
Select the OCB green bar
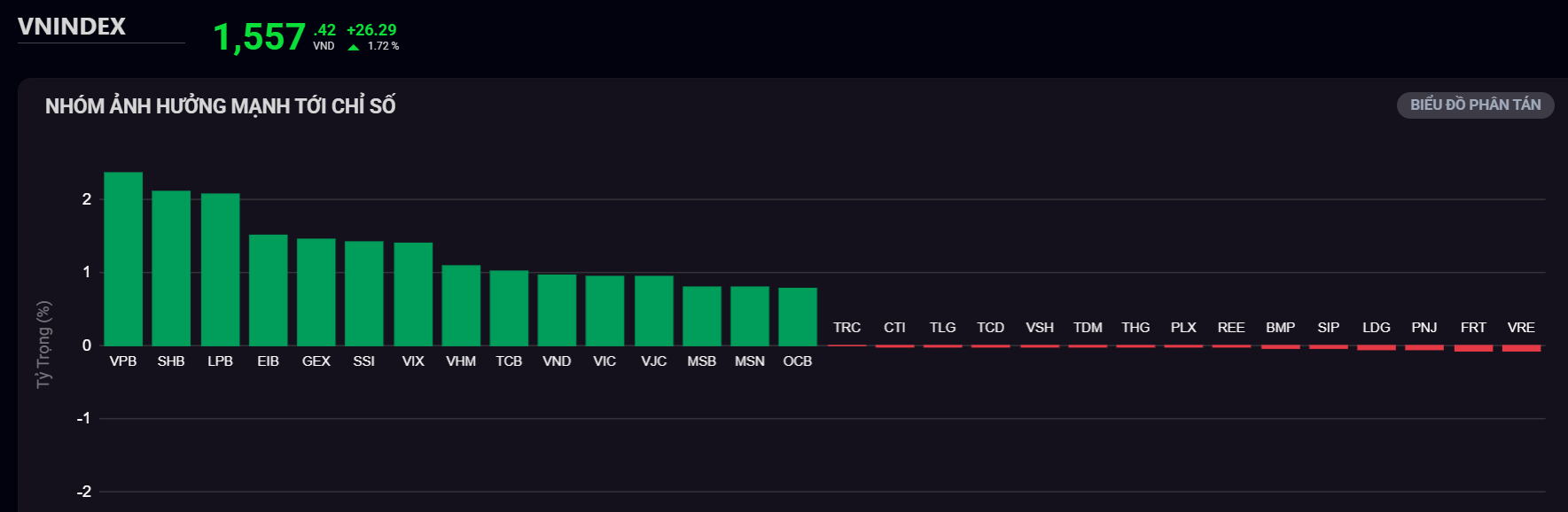798,316
